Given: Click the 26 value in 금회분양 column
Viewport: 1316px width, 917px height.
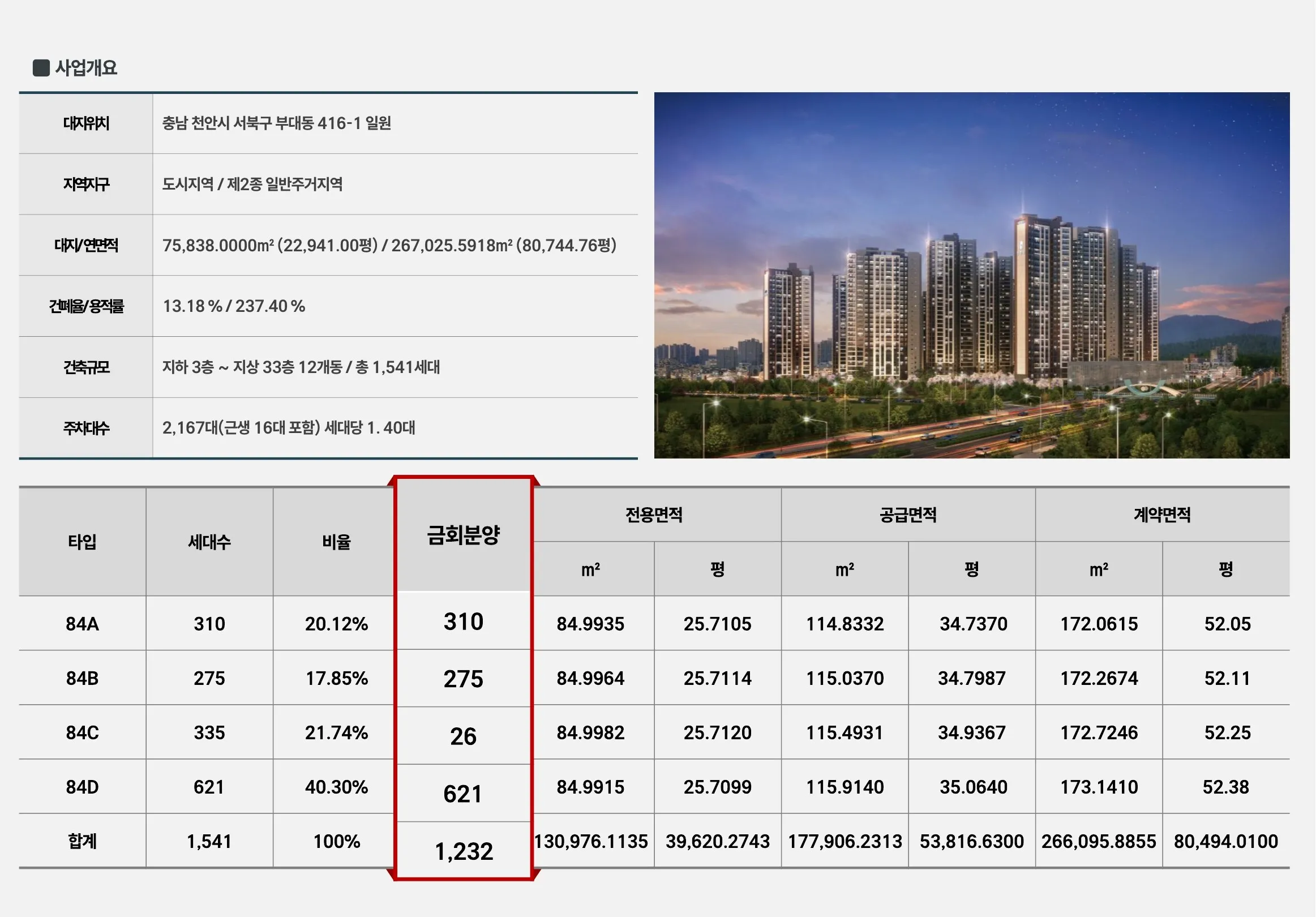Looking at the screenshot, I should (463, 736).
